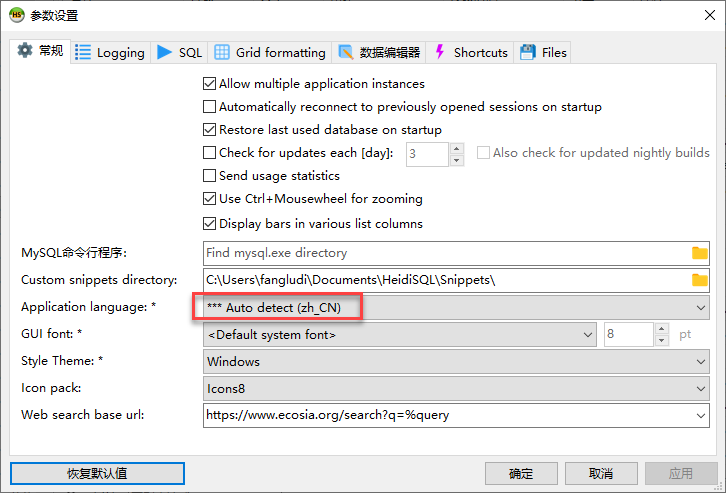Confirm settings with the 确定 button
The height and width of the screenshot is (493, 726).
(521, 474)
